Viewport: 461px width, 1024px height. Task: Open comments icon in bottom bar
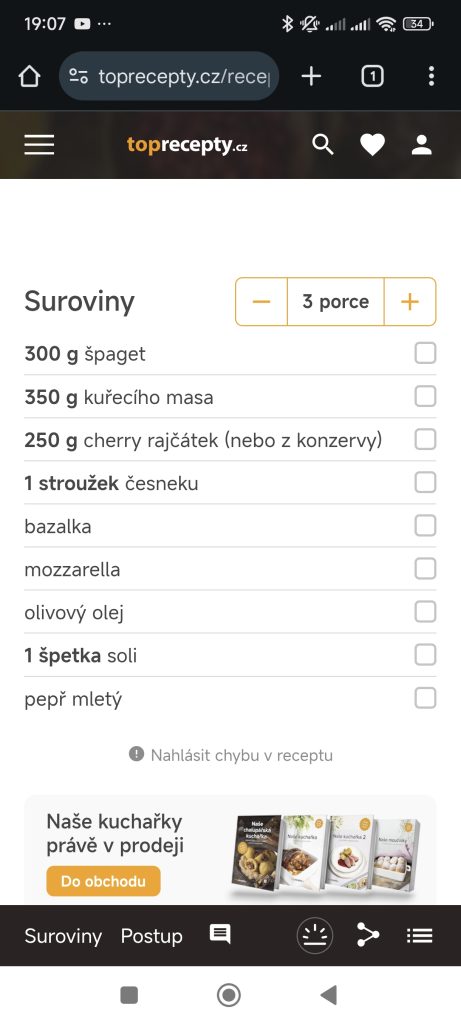[220, 935]
